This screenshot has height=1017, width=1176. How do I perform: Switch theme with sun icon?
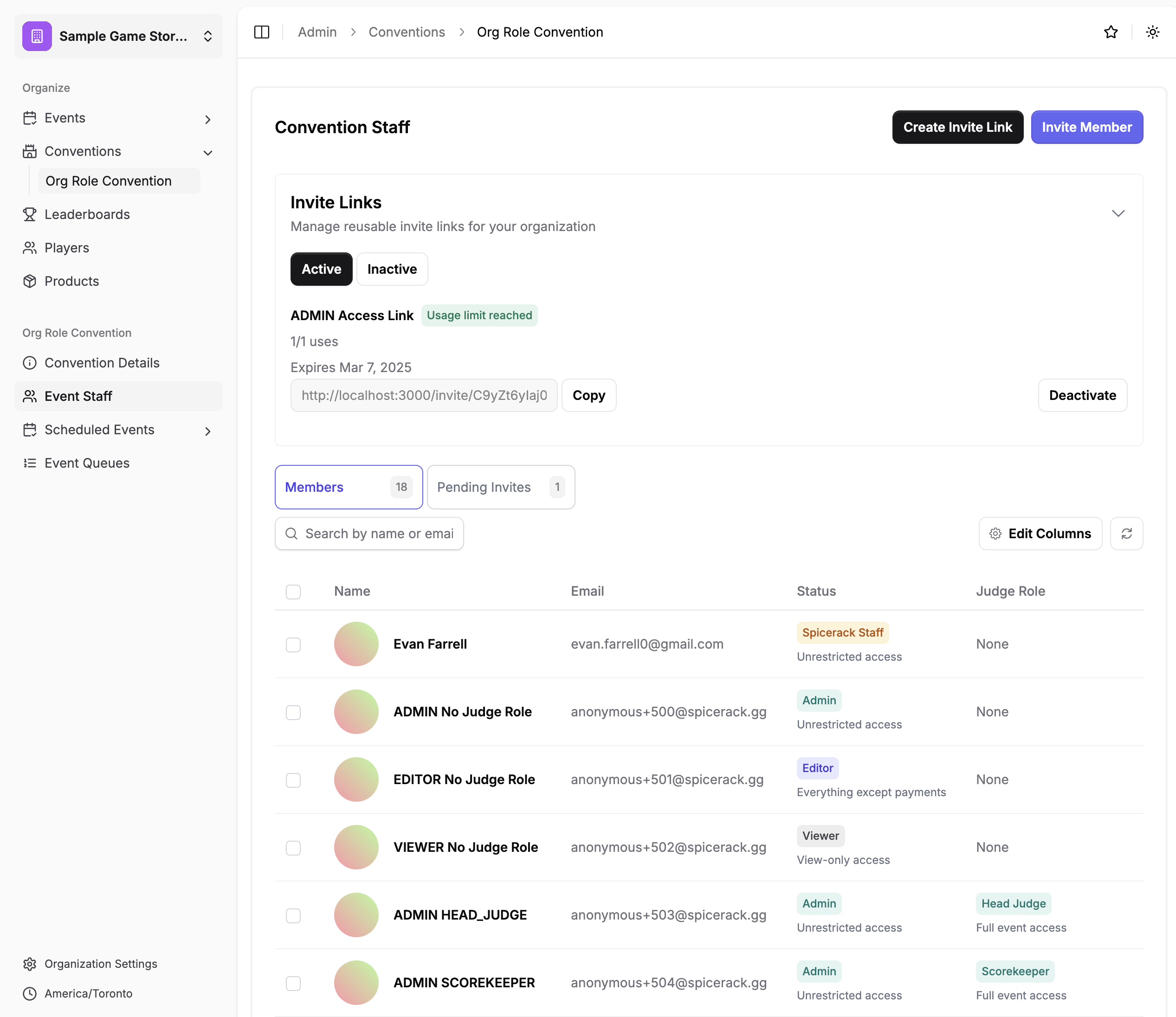(1152, 32)
